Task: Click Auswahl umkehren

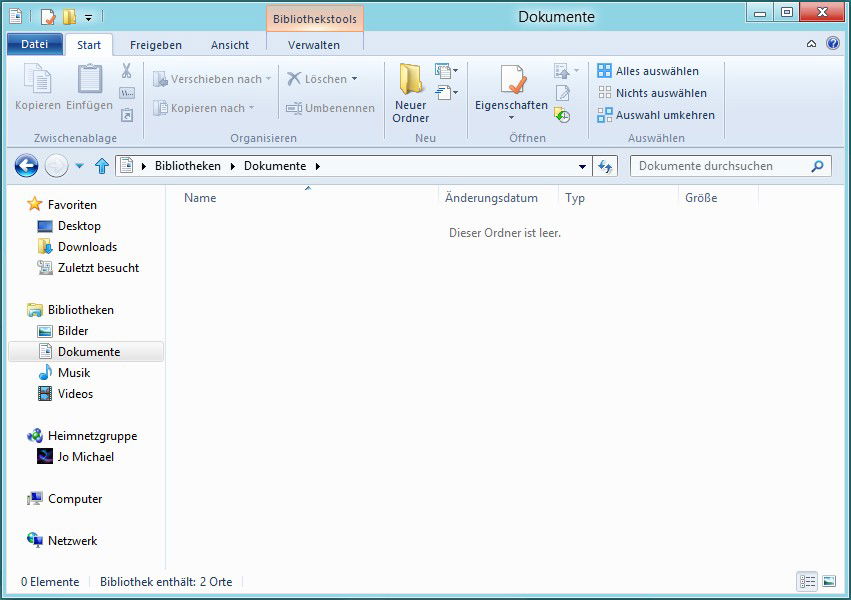Action: pyautogui.click(x=656, y=115)
